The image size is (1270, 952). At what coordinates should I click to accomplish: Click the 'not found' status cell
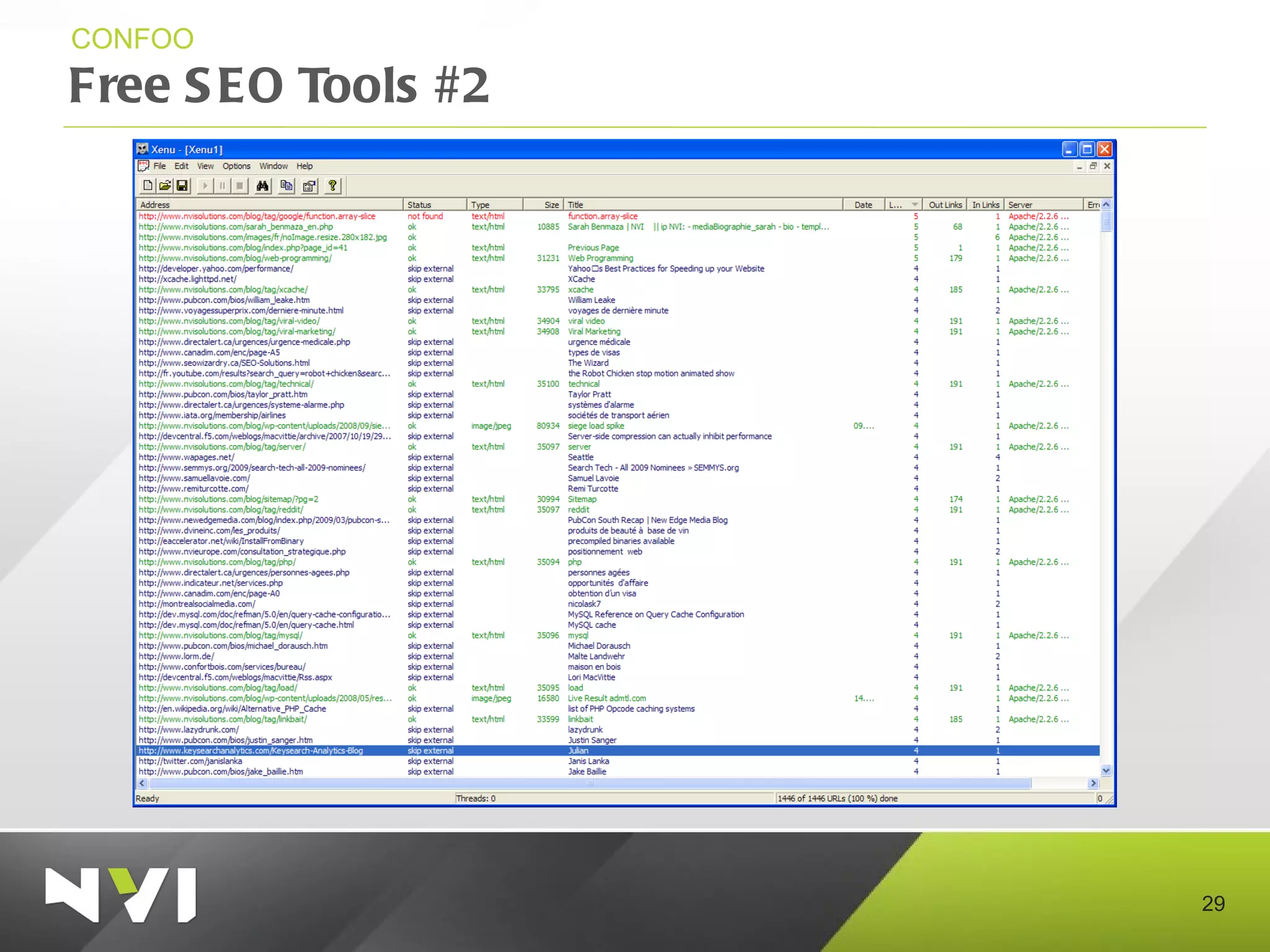click(425, 216)
